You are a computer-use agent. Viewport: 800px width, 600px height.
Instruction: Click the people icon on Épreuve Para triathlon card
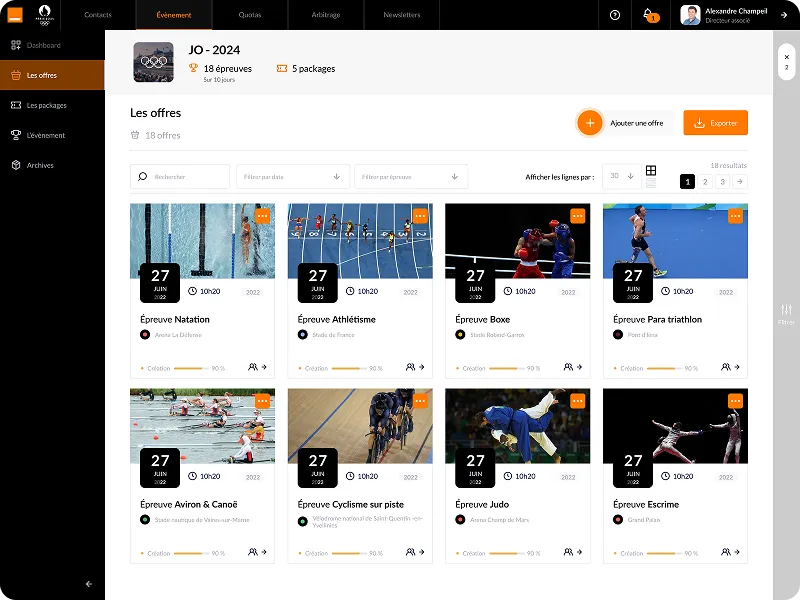(726, 367)
